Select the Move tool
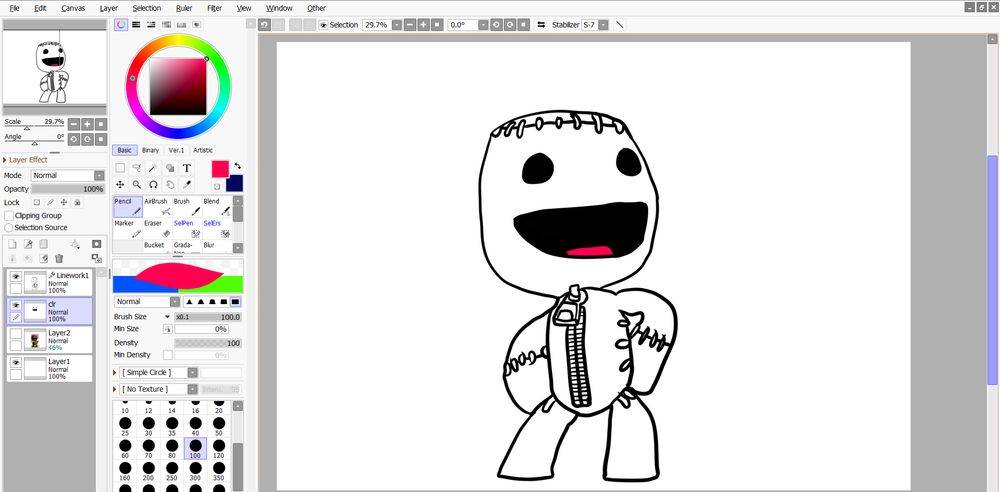This screenshot has height=492, width=1000. point(120,185)
